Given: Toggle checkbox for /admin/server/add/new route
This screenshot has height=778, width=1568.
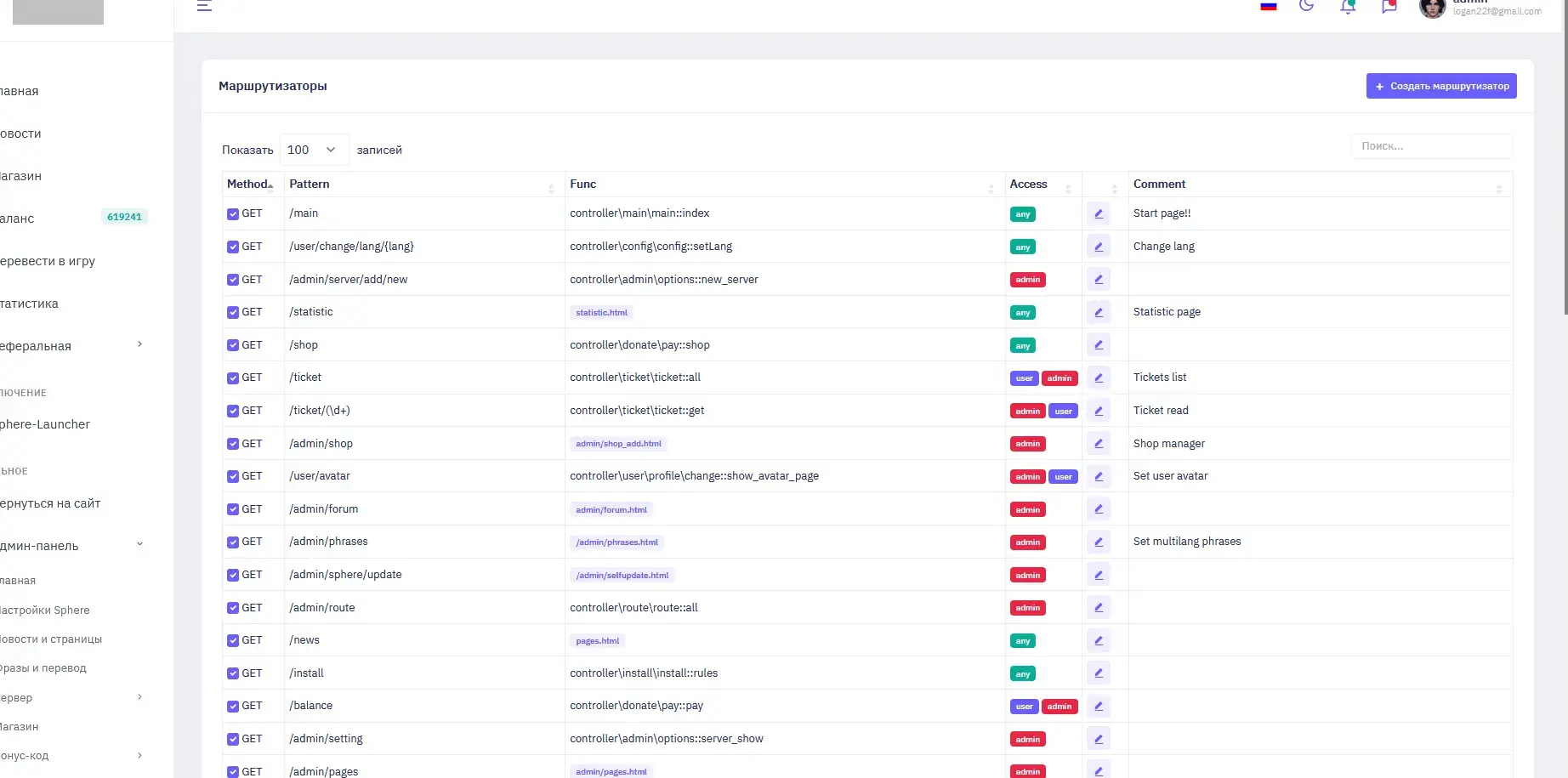Looking at the screenshot, I should point(233,280).
